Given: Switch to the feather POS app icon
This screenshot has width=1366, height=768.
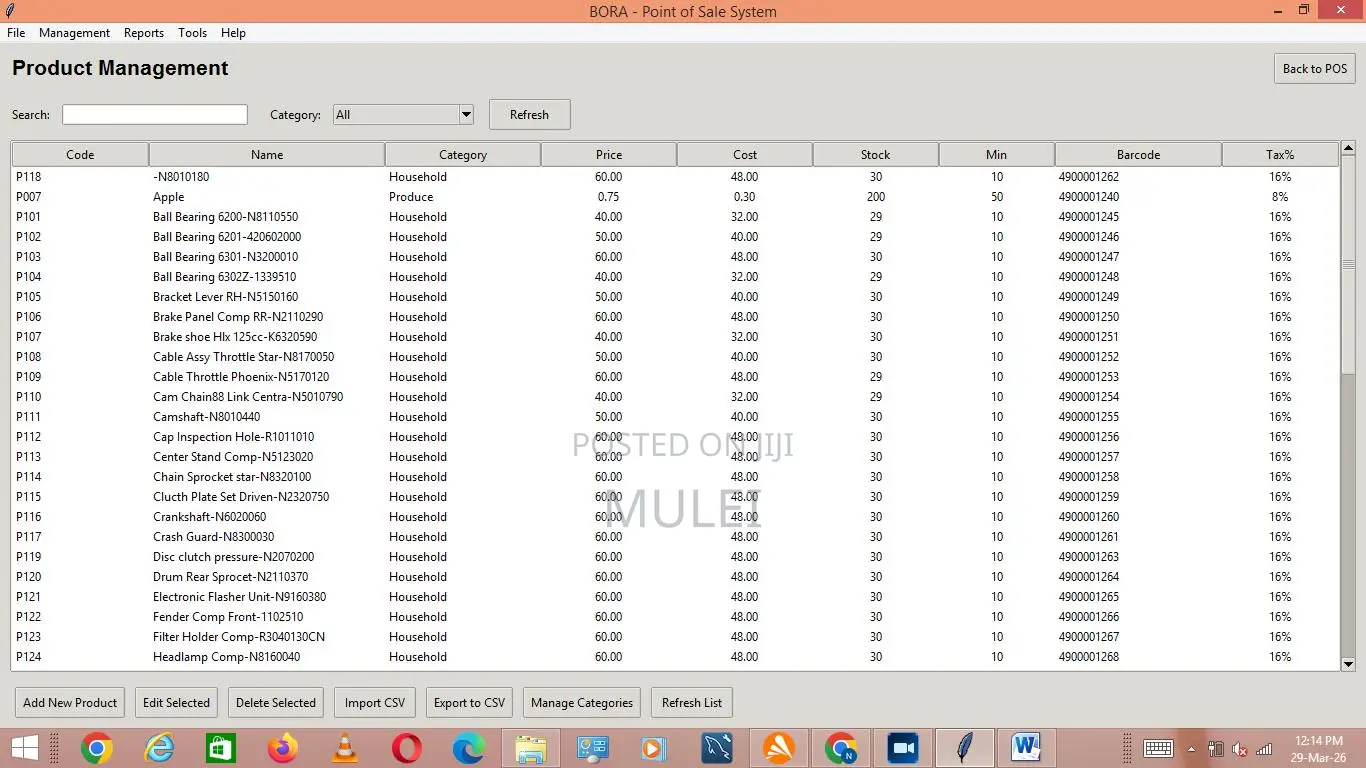Looking at the screenshot, I should point(964,748).
